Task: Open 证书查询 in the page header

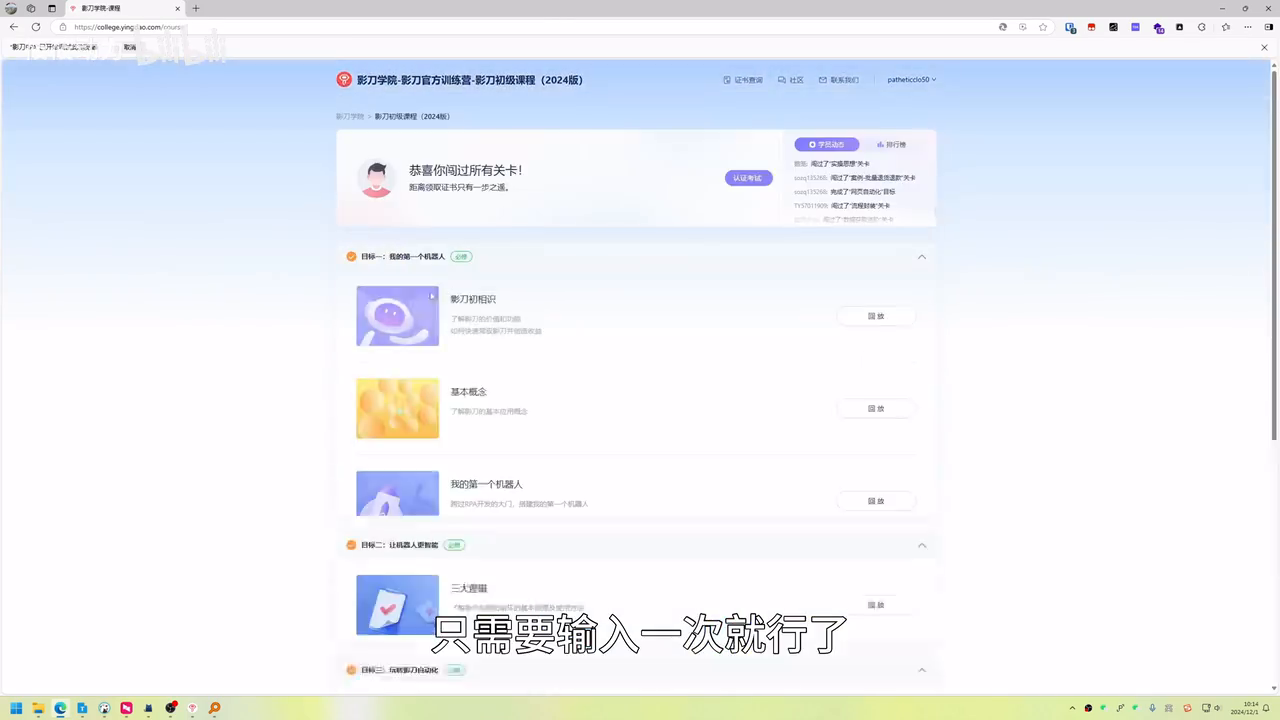Action: 743,80
